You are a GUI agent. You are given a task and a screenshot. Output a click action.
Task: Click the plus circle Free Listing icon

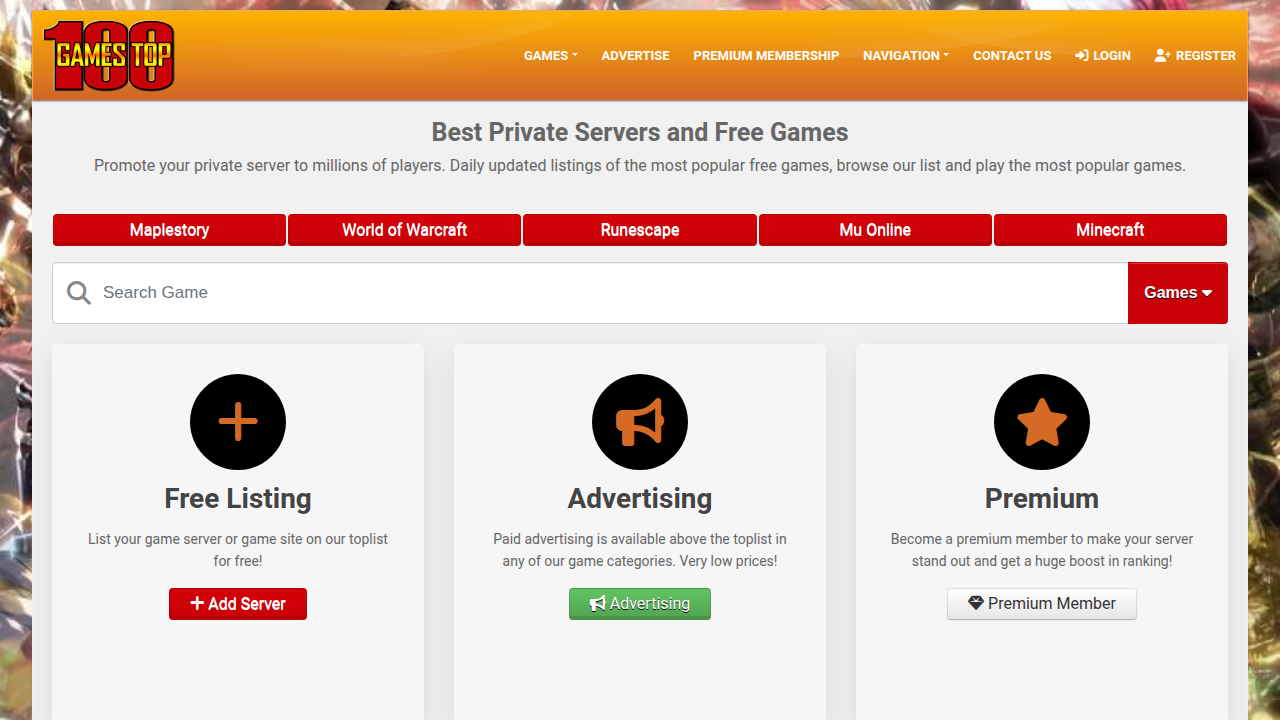pyautogui.click(x=238, y=422)
